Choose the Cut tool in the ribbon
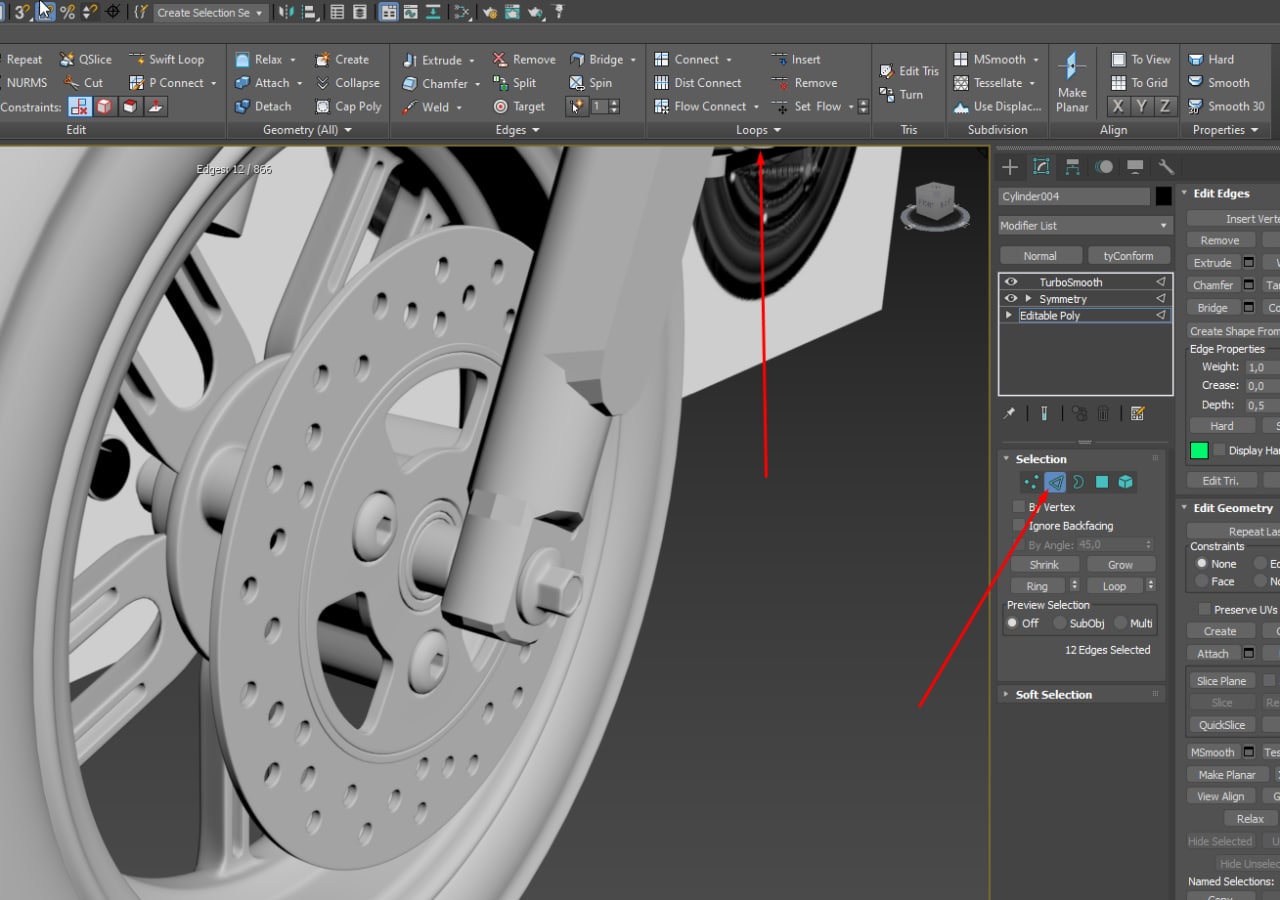Viewport: 1280px width, 900px height. pyautogui.click(x=83, y=83)
